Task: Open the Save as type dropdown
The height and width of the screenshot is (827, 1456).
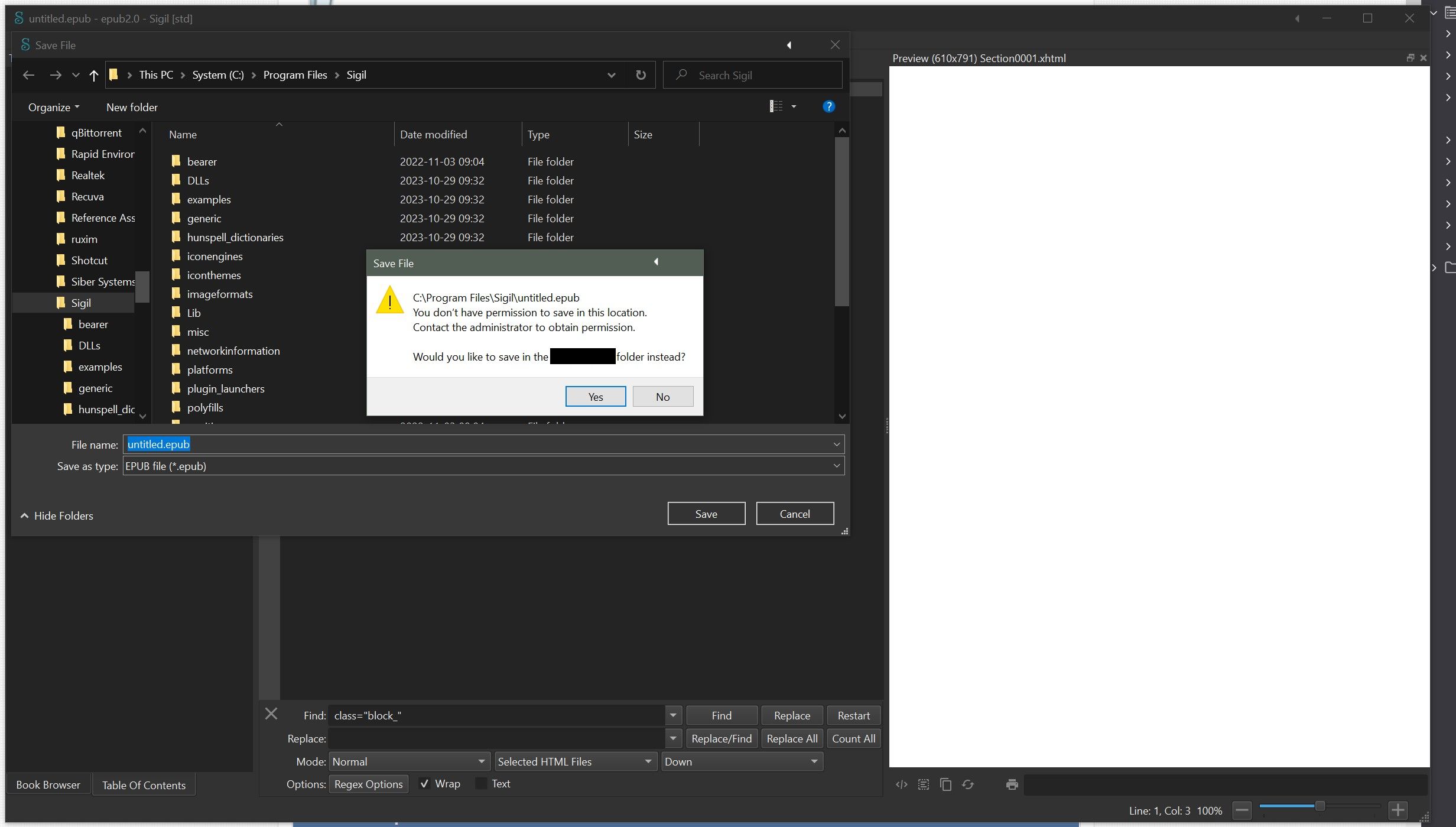Action: click(x=483, y=466)
